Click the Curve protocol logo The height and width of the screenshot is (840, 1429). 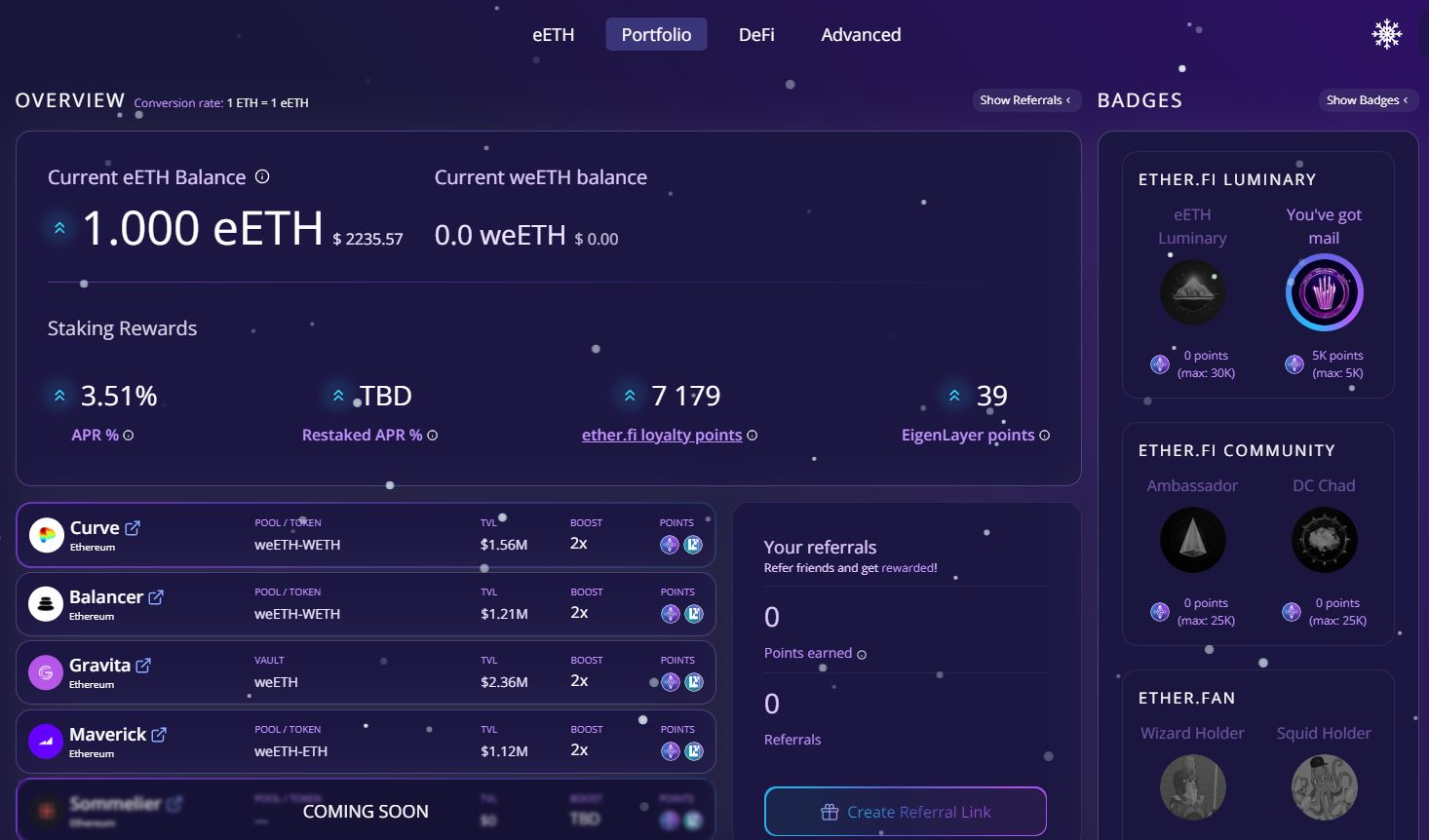click(46, 535)
